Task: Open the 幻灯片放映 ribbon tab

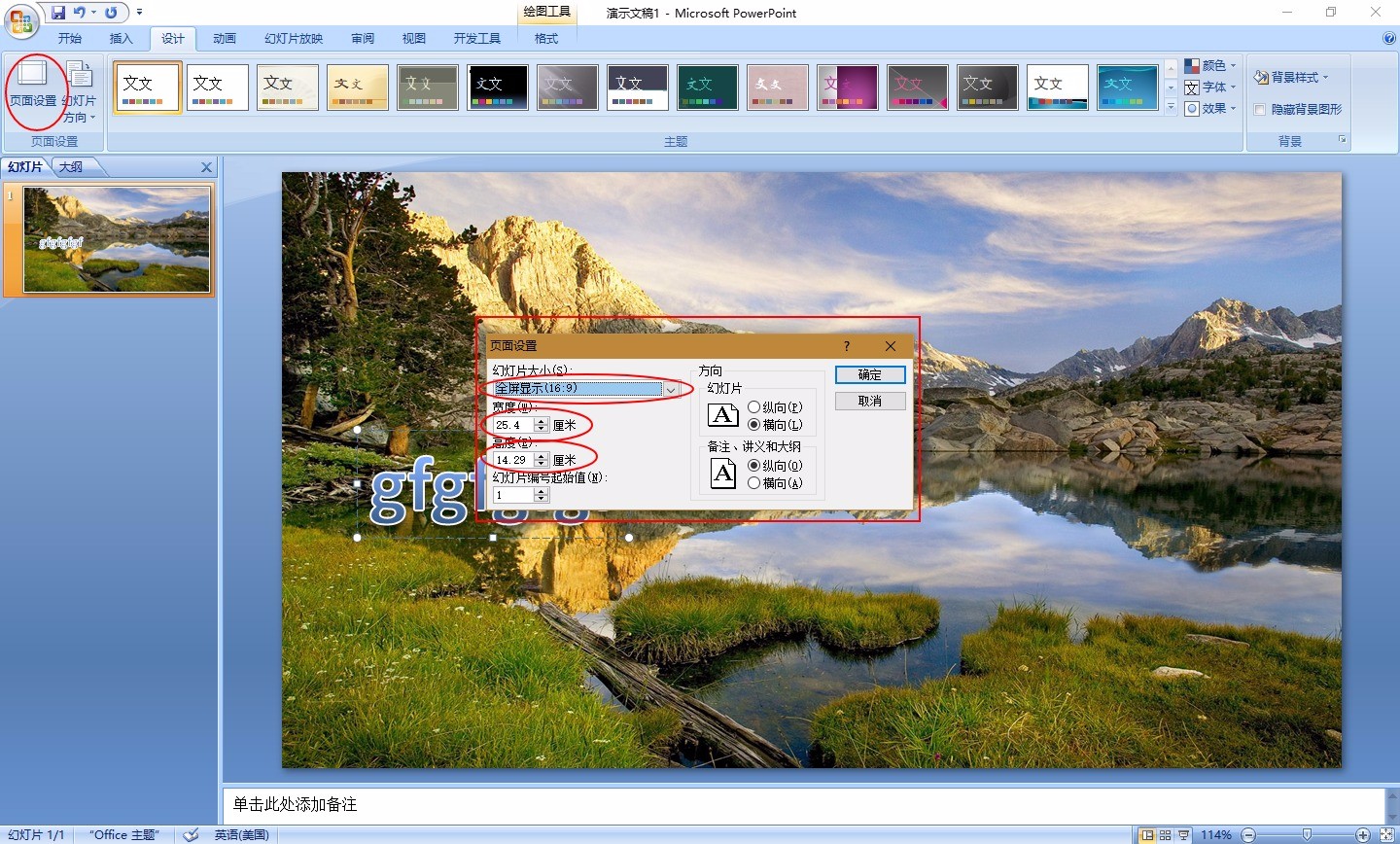Action: coord(294,39)
